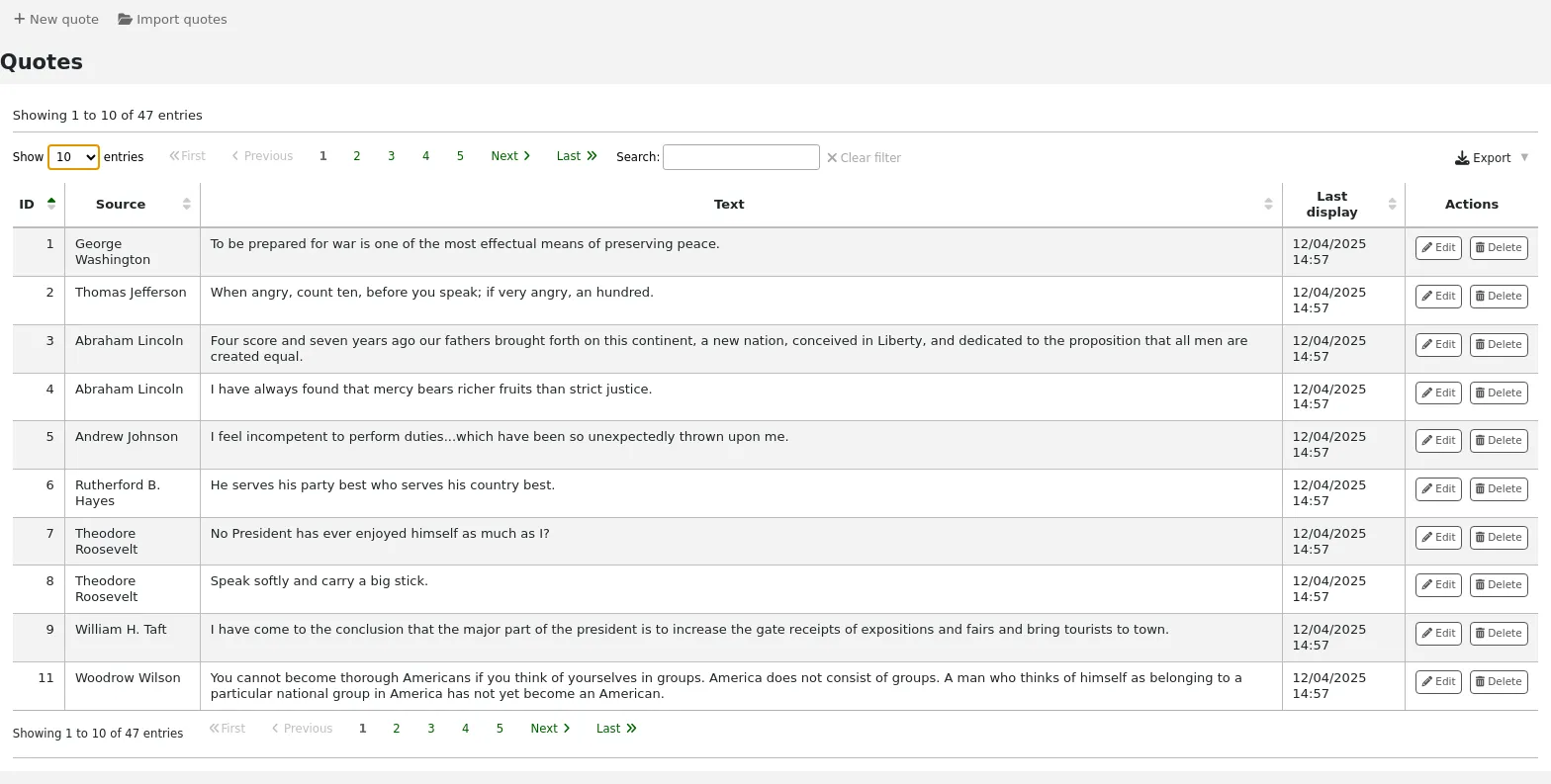Delete the Thomas Jefferson quote

pos(1499,297)
